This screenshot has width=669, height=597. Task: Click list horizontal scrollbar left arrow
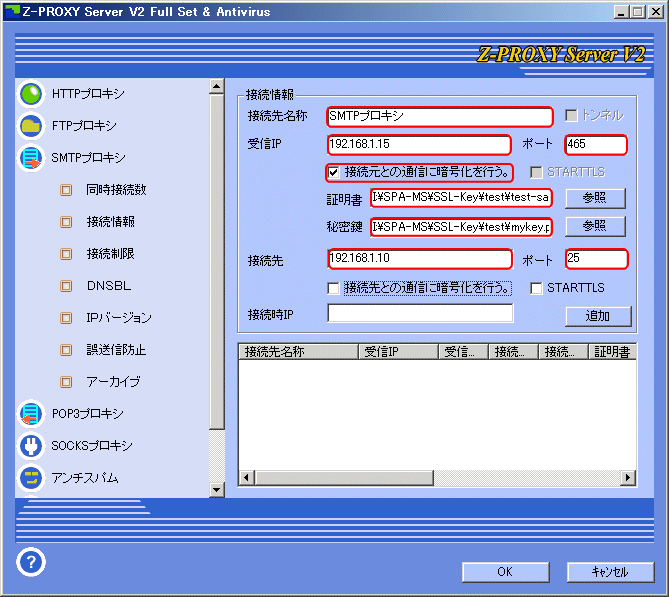[x=246, y=477]
